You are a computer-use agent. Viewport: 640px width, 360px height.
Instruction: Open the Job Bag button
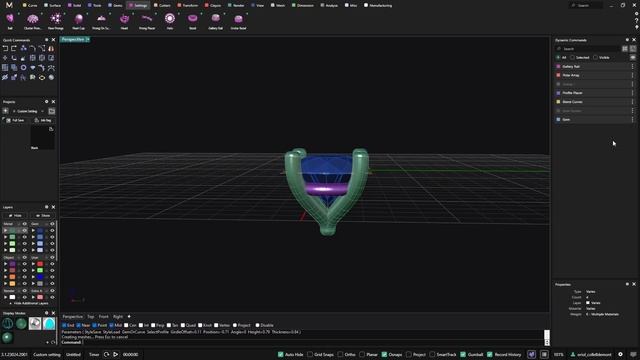tap(43, 120)
